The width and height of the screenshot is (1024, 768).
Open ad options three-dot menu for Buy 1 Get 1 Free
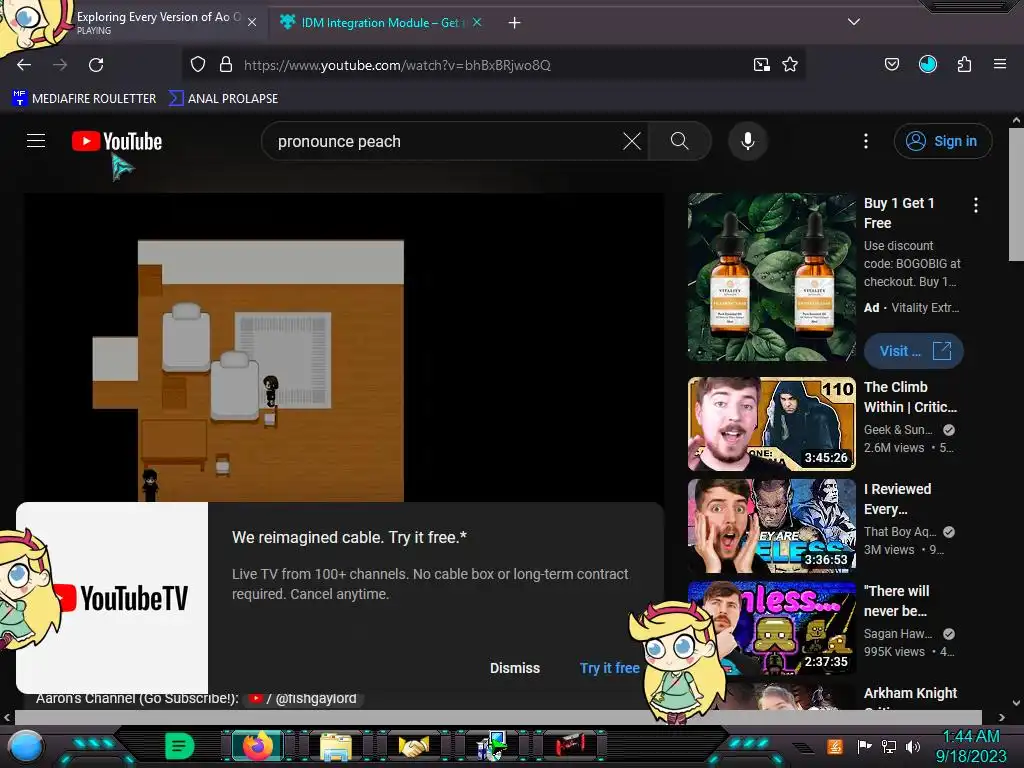click(976, 205)
